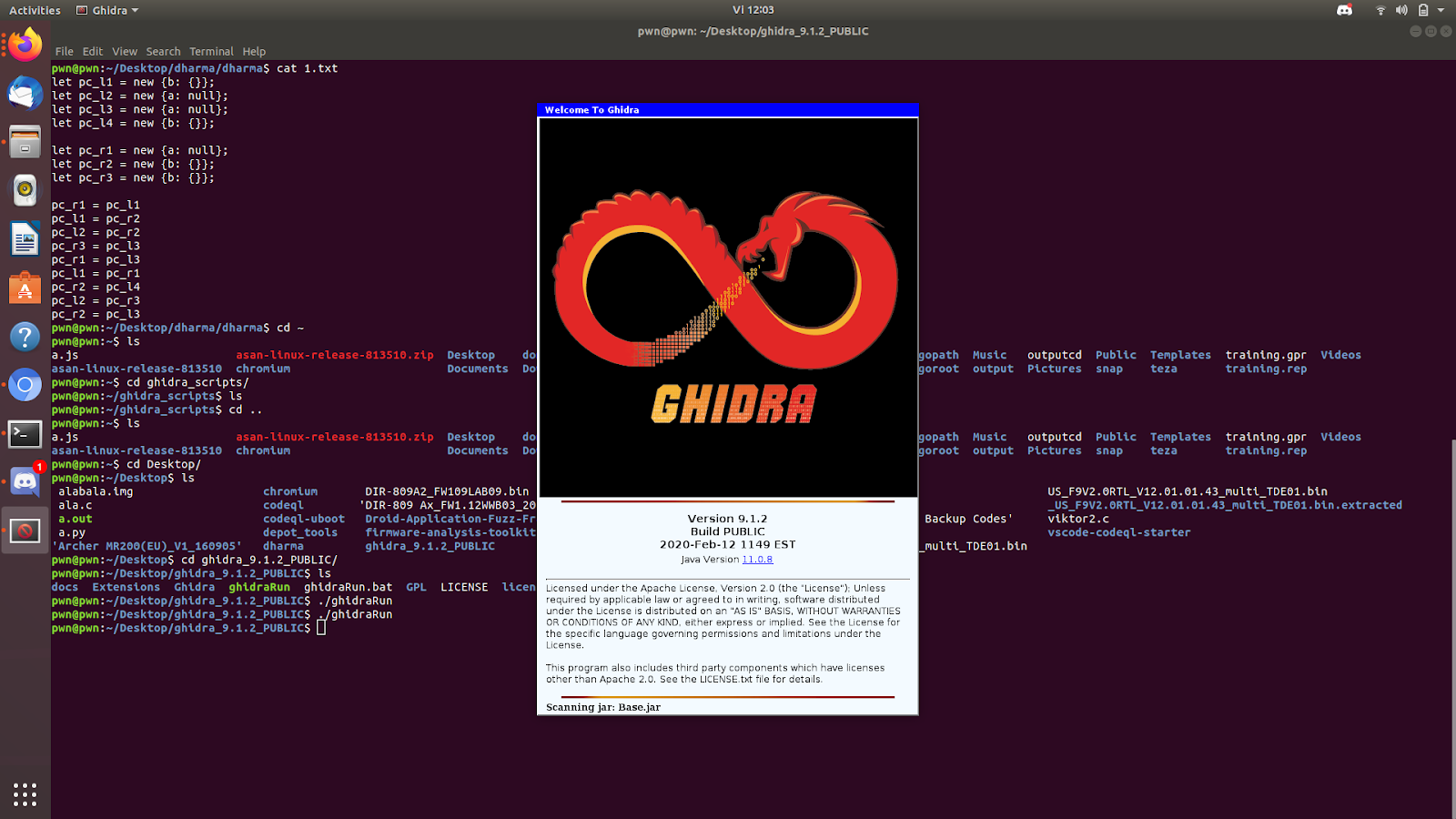The height and width of the screenshot is (819, 1456).
Task: Close the terminal window
Action: point(1446,31)
